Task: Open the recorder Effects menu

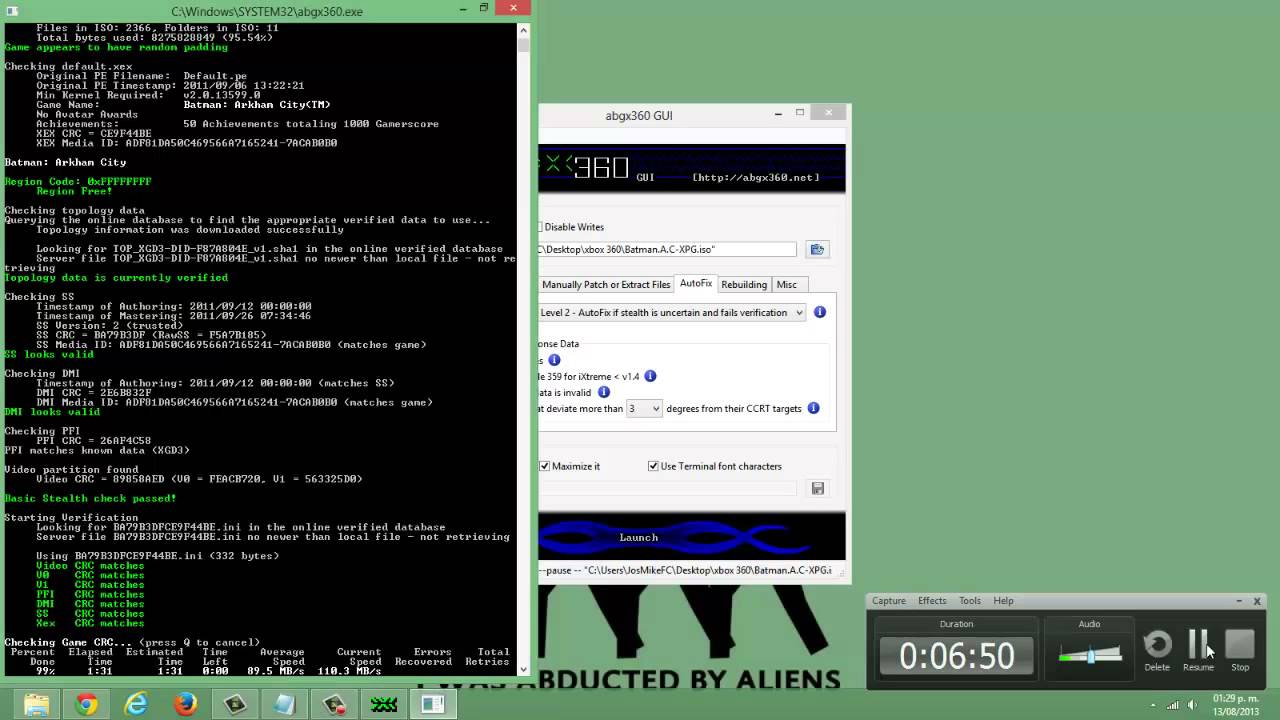Action: click(932, 601)
